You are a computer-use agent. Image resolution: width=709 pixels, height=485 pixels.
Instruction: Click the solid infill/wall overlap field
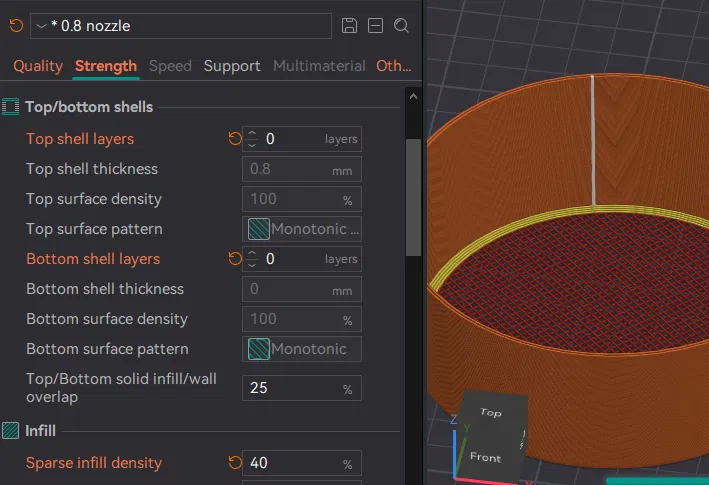coord(302,388)
